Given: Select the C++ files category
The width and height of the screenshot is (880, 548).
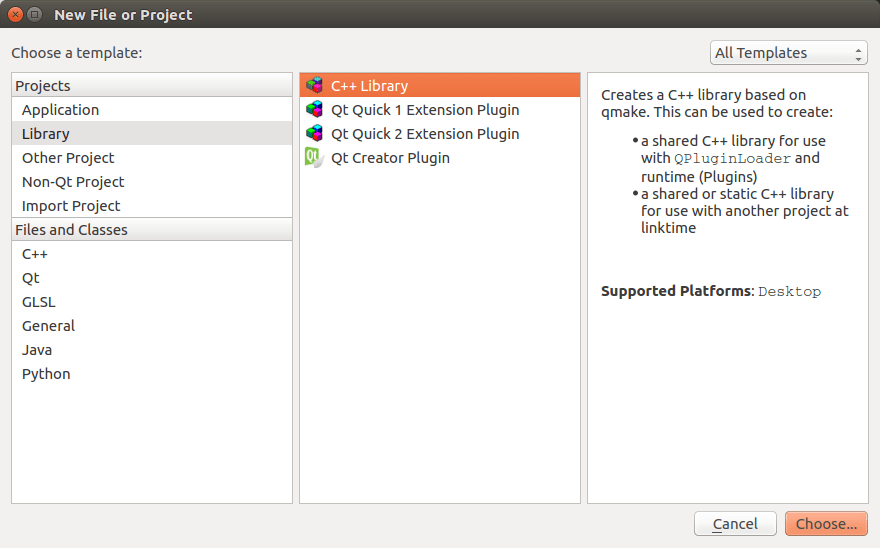Looking at the screenshot, I should tap(152, 254).
